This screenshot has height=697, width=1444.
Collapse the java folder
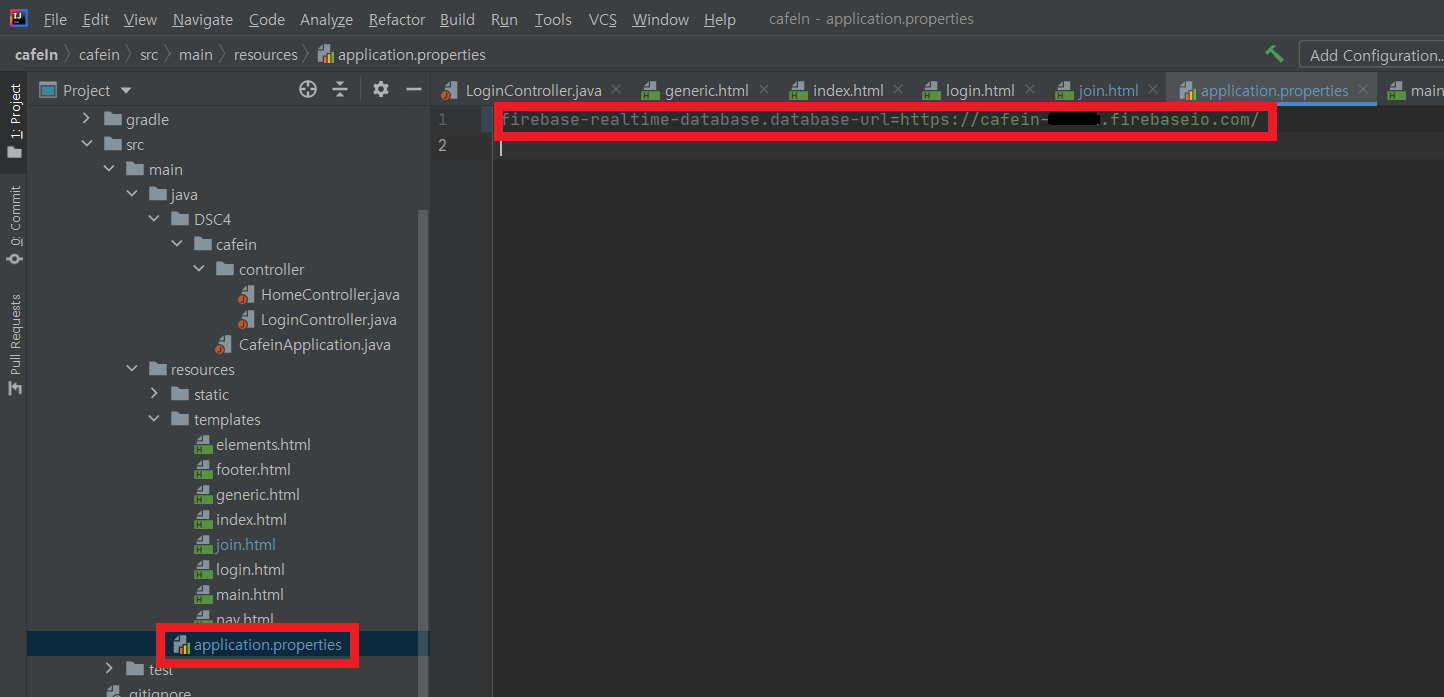pos(132,194)
